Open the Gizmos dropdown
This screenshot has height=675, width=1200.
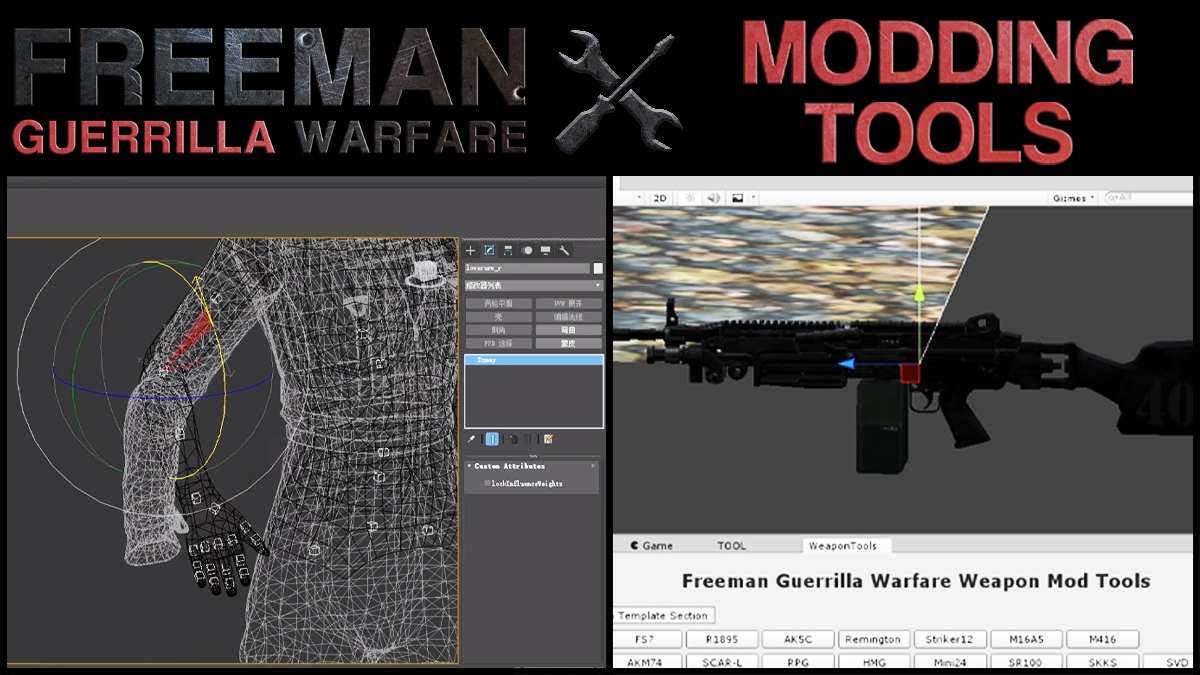[x=1074, y=198]
